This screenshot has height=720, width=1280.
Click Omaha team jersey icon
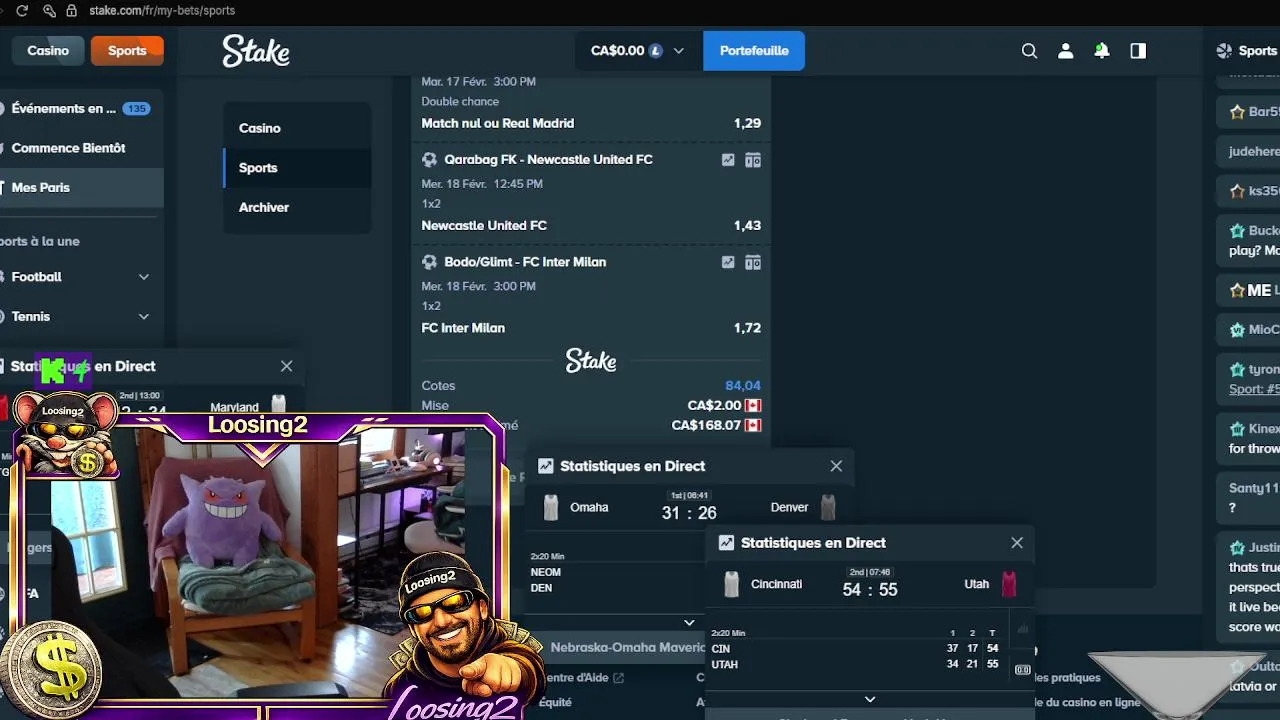coord(550,507)
